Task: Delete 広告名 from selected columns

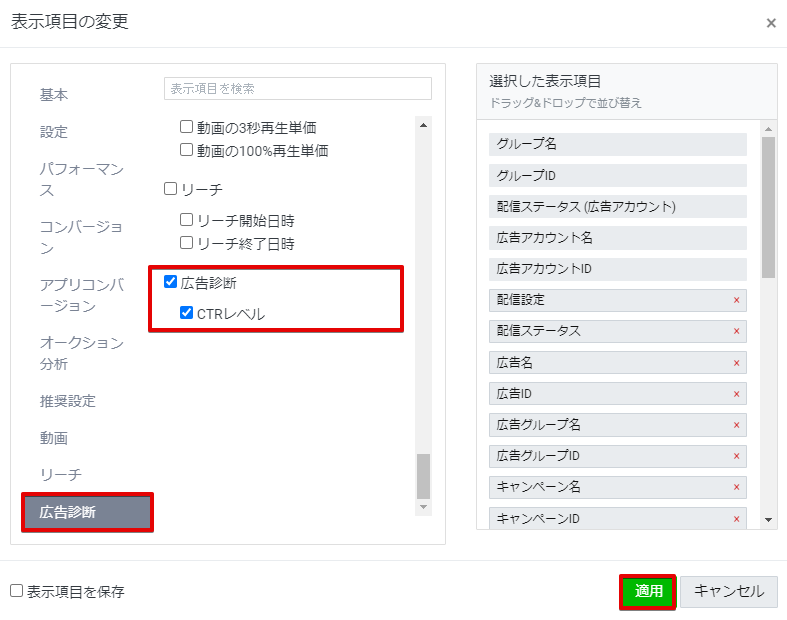Action: click(x=736, y=363)
